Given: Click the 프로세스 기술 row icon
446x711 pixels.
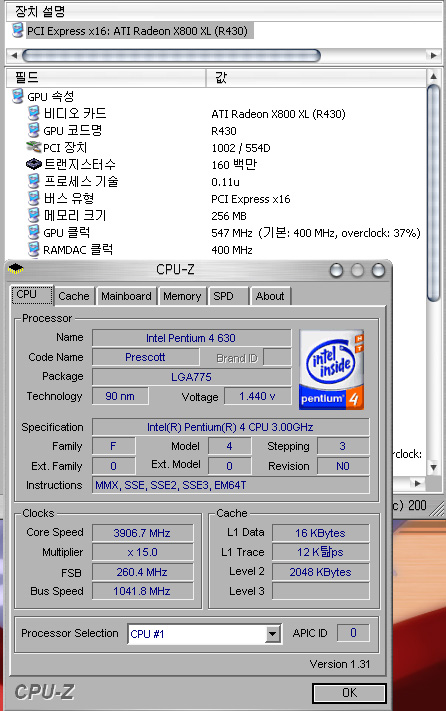Looking at the screenshot, I should pos(34,181).
